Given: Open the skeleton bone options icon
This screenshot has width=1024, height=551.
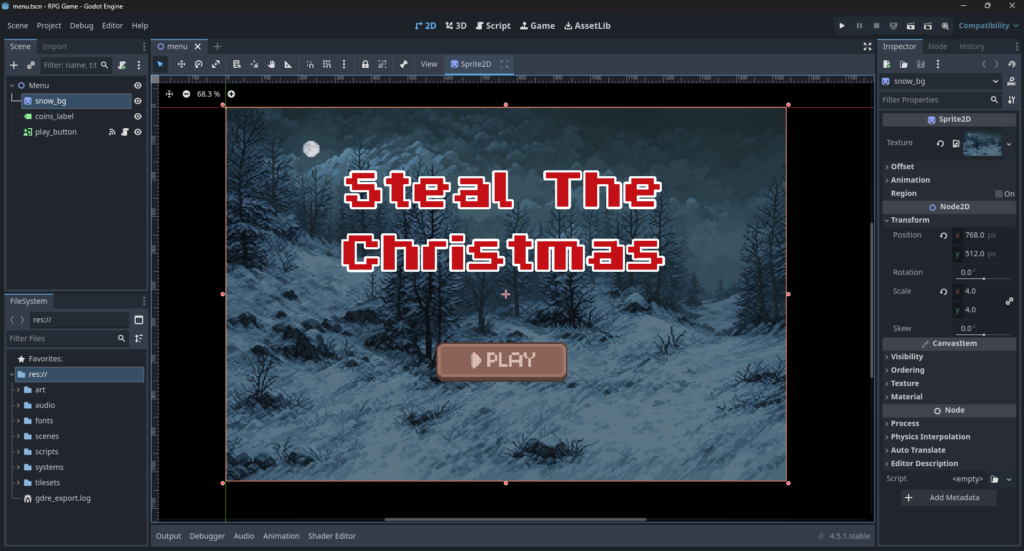Looking at the screenshot, I should 404,64.
